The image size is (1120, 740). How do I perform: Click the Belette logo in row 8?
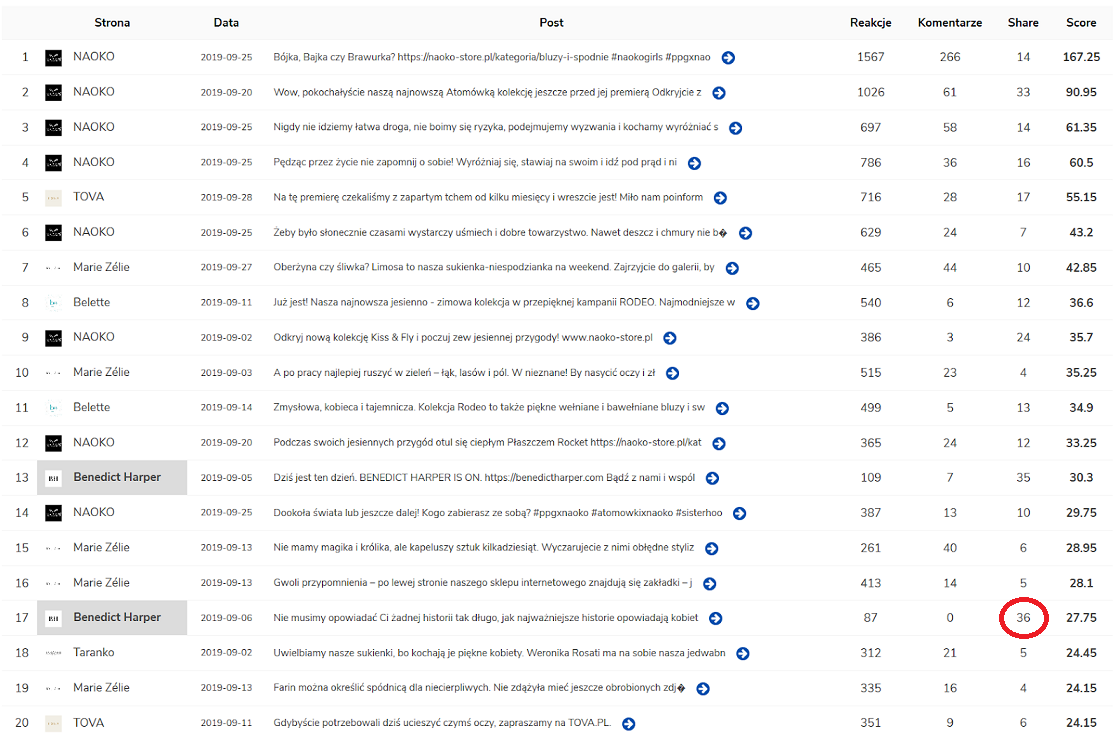(x=54, y=303)
